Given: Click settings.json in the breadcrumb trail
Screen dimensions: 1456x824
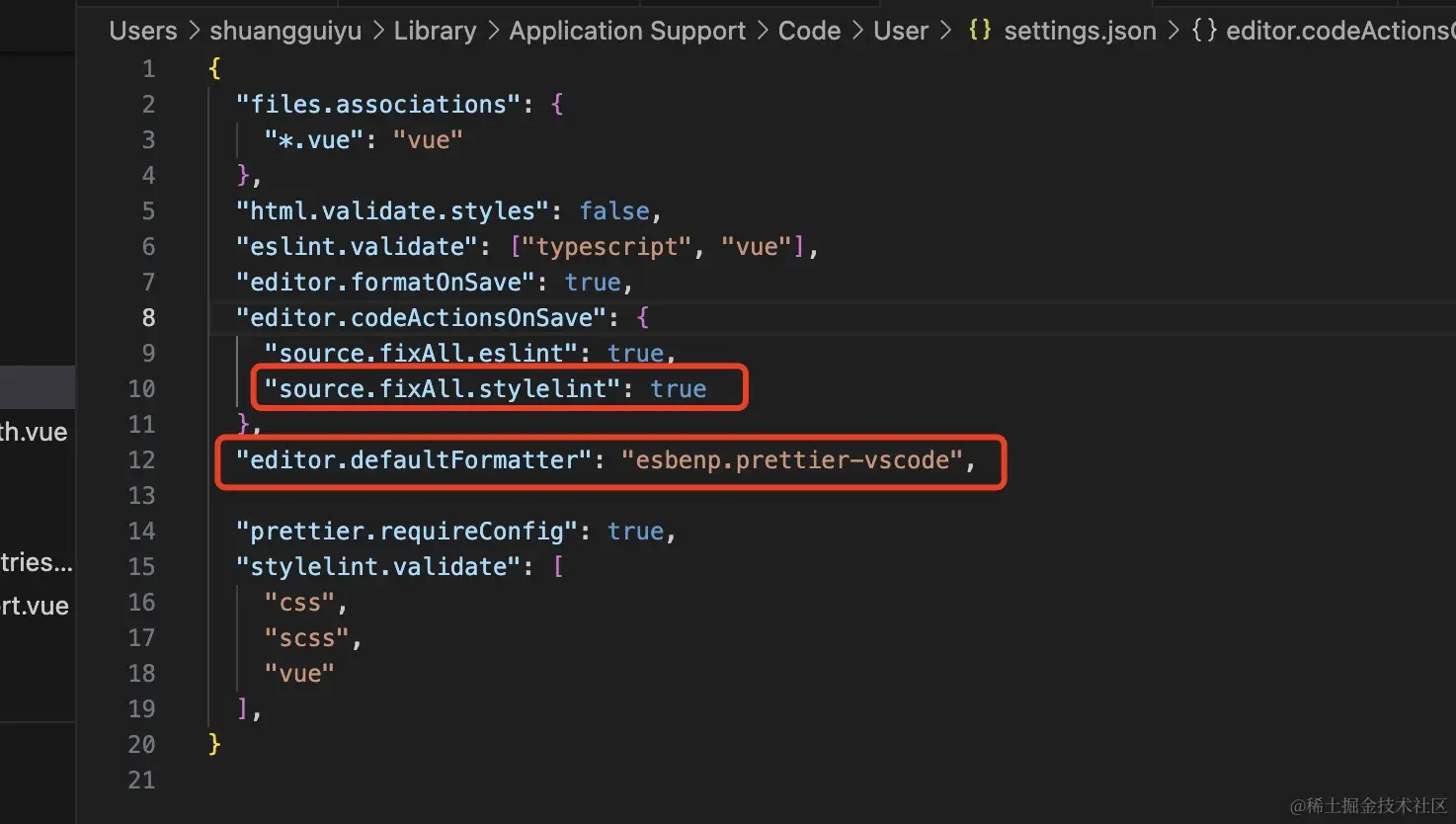Looking at the screenshot, I should tap(1079, 30).
